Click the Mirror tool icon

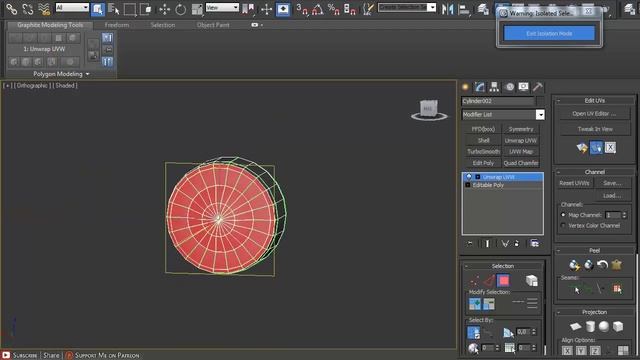pos(447,9)
